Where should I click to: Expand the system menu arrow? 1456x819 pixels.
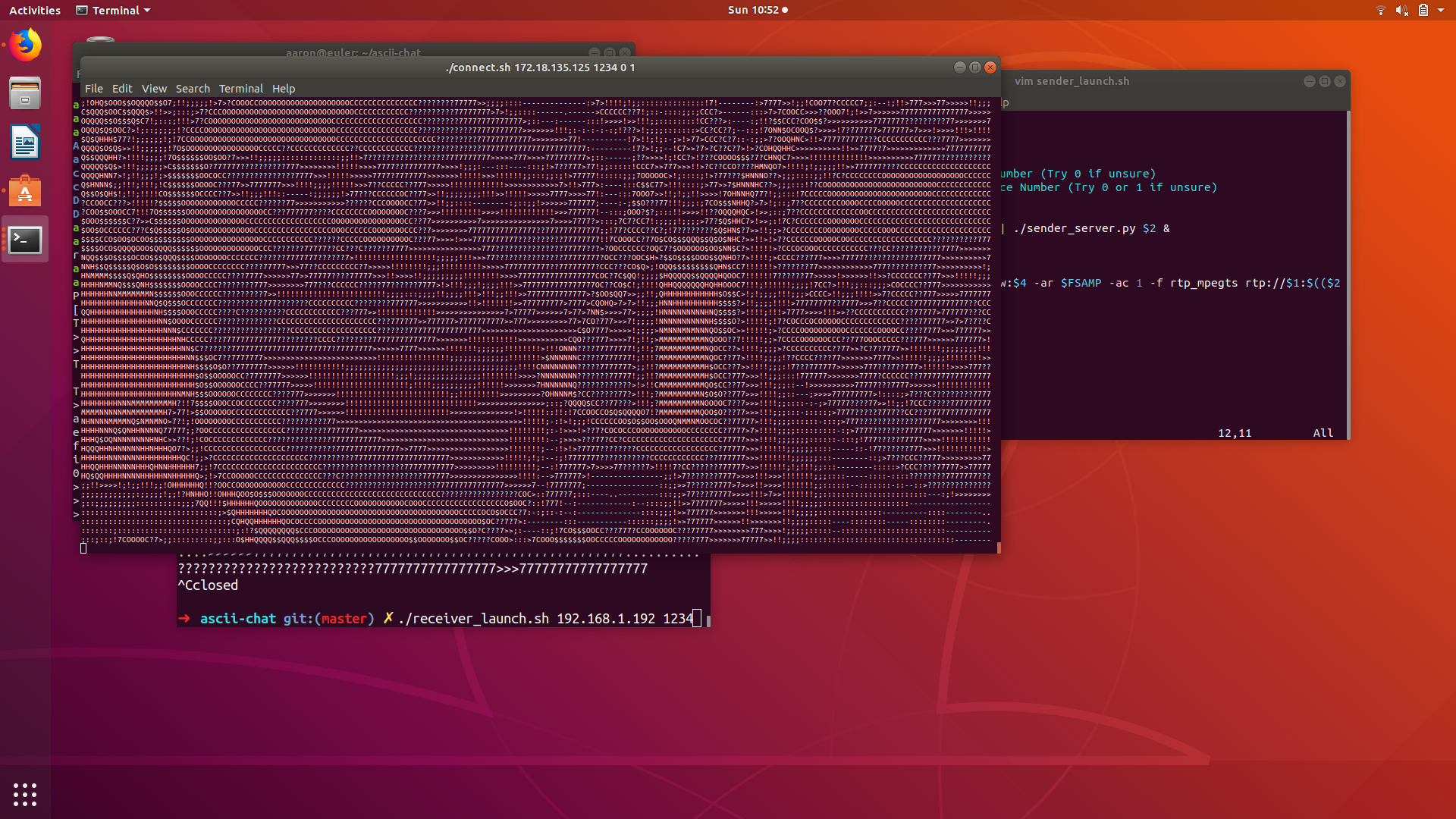[1441, 10]
